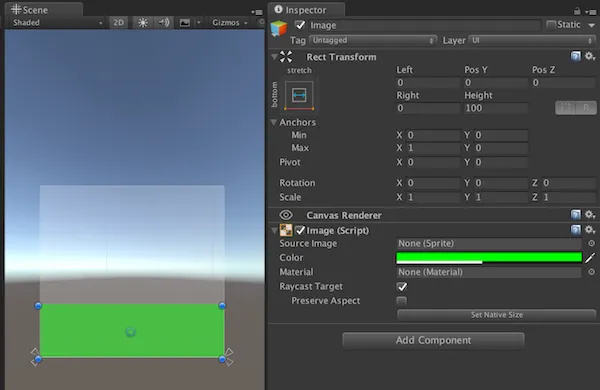Click the scene effects image icon

click(x=185, y=23)
